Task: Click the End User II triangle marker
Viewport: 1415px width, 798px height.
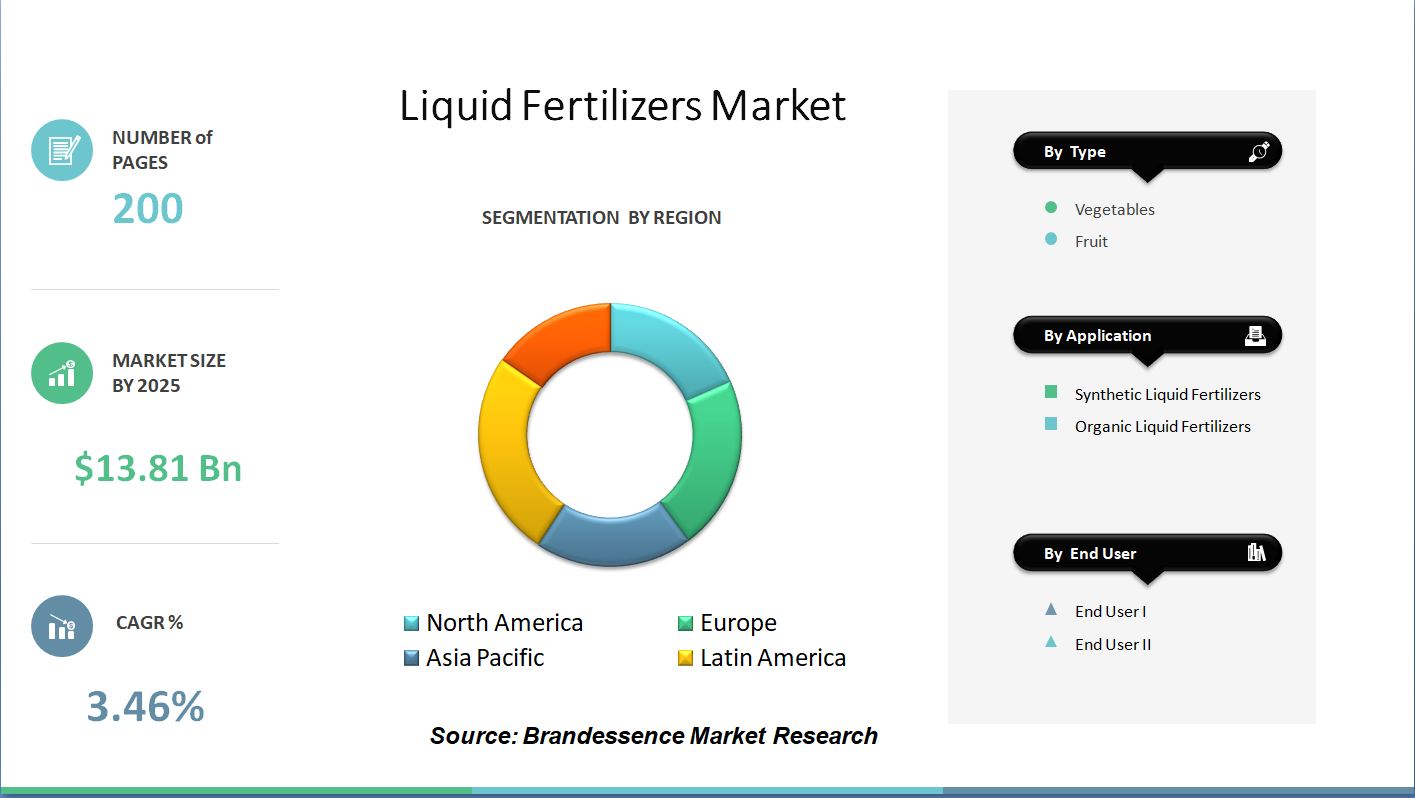Action: [1050, 642]
